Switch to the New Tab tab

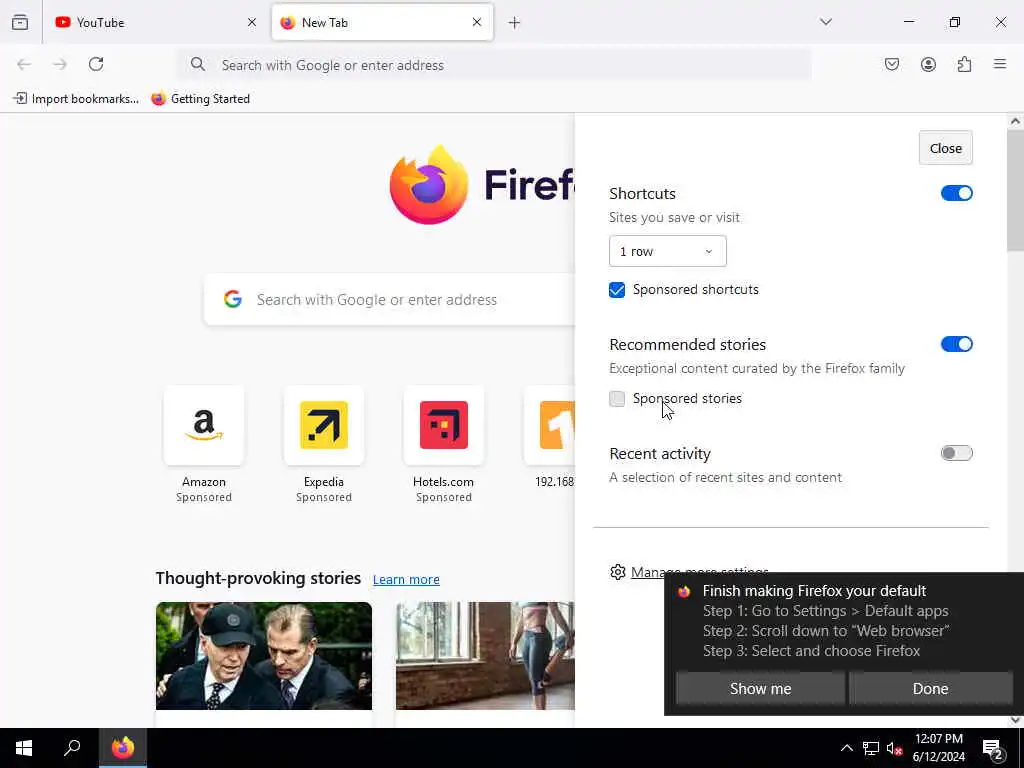click(382, 22)
